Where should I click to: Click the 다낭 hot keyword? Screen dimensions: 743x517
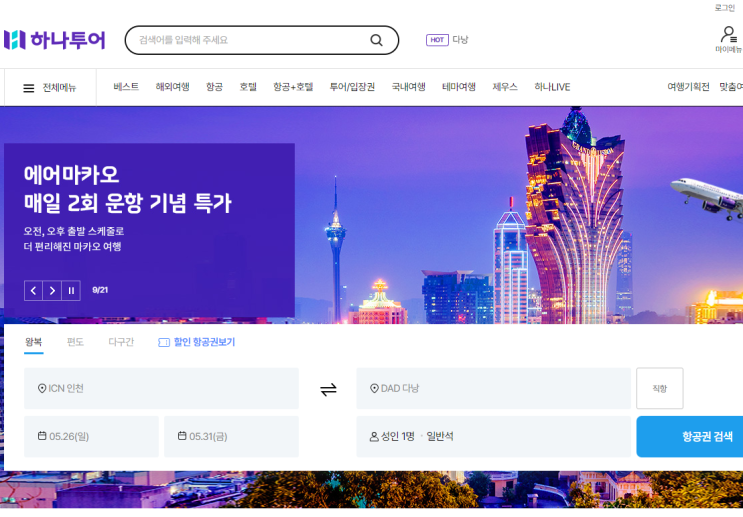pyautogui.click(x=460, y=40)
